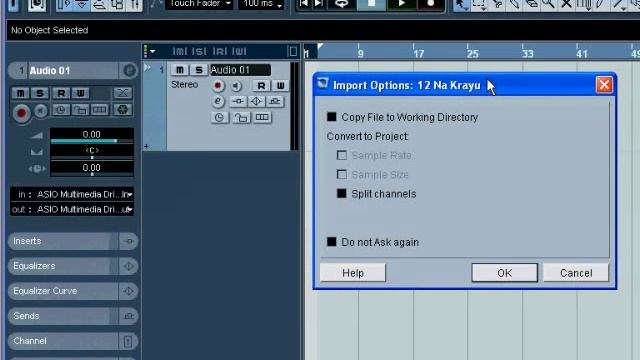Viewport: 640px width, 360px height.
Task: Start playback with the Play button
Action: pos(401,4)
